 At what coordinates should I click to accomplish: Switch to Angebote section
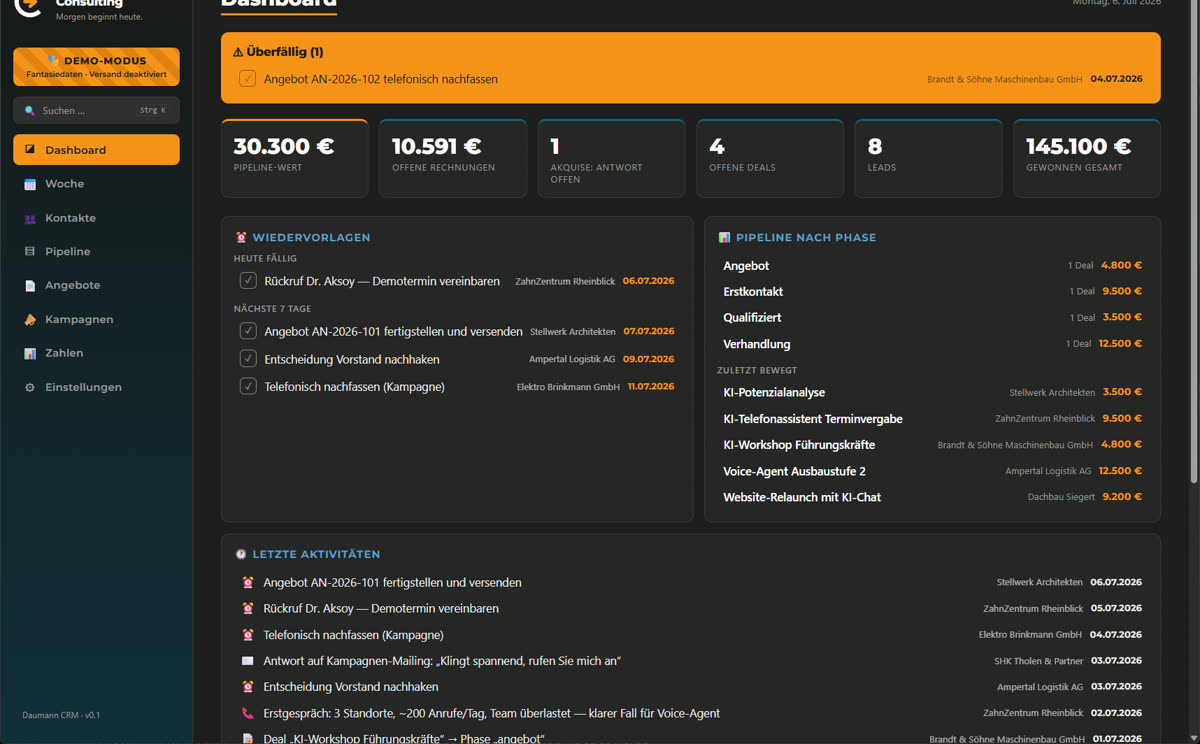click(x=96, y=286)
